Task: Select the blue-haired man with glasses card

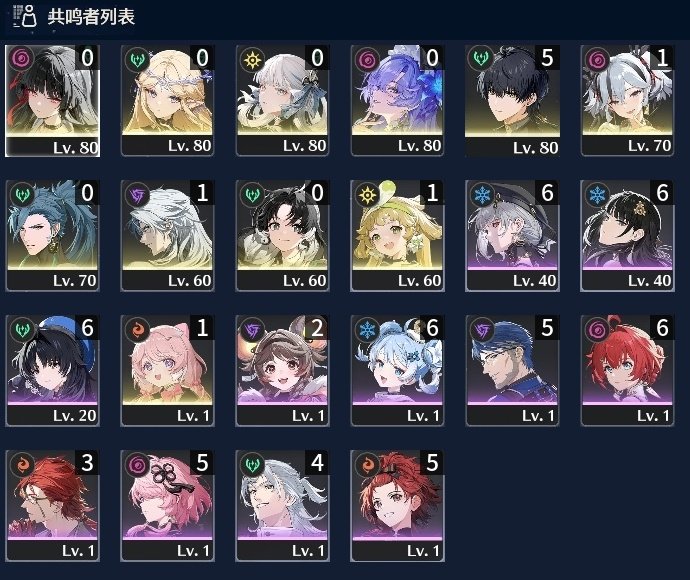Action: click(x=513, y=371)
